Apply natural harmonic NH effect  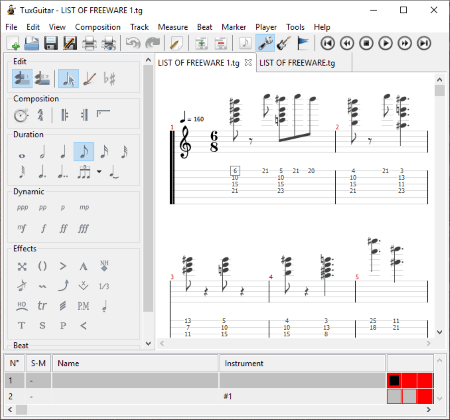click(x=104, y=266)
